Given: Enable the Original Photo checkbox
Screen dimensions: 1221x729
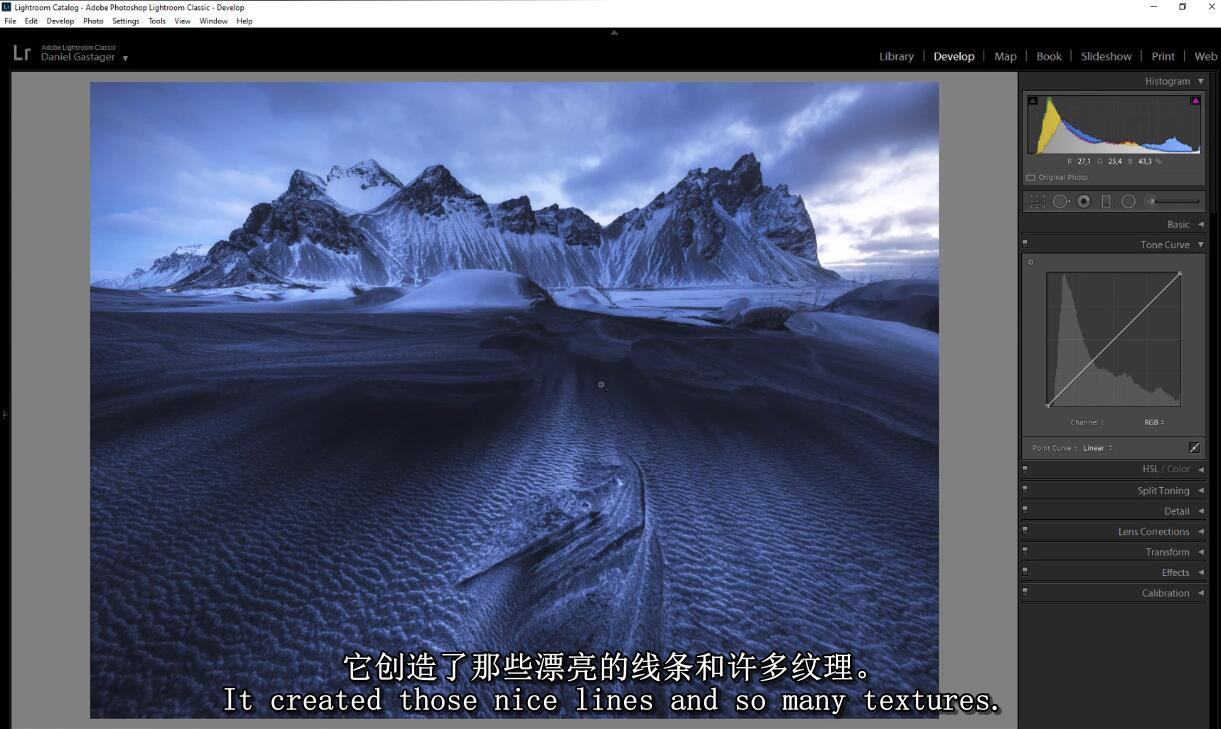Looking at the screenshot, I should click(1031, 178).
